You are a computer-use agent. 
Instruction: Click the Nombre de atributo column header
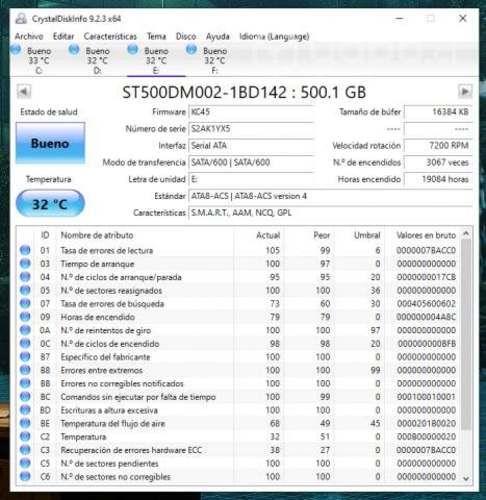97,235
